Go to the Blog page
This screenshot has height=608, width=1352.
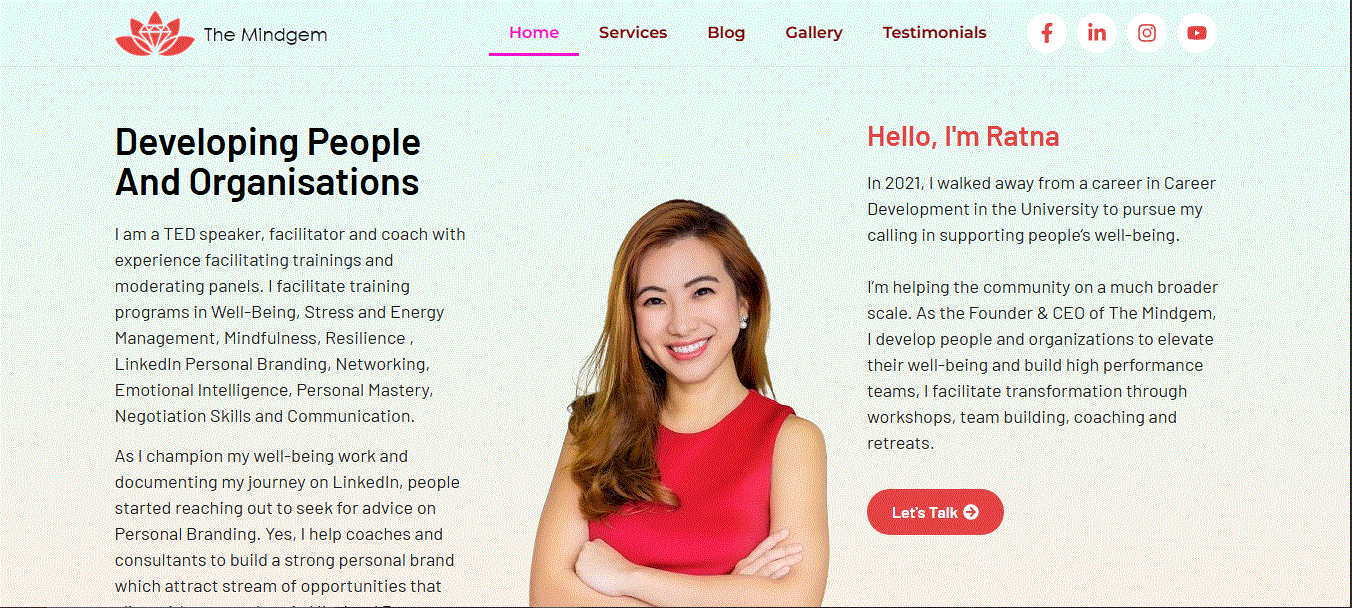726,32
